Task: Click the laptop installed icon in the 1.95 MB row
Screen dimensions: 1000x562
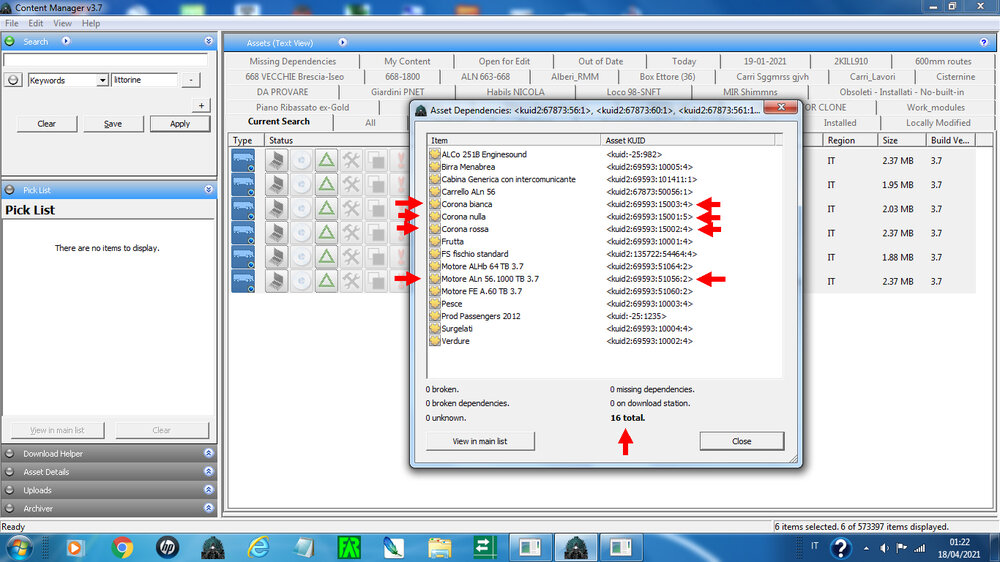Action: click(x=276, y=184)
